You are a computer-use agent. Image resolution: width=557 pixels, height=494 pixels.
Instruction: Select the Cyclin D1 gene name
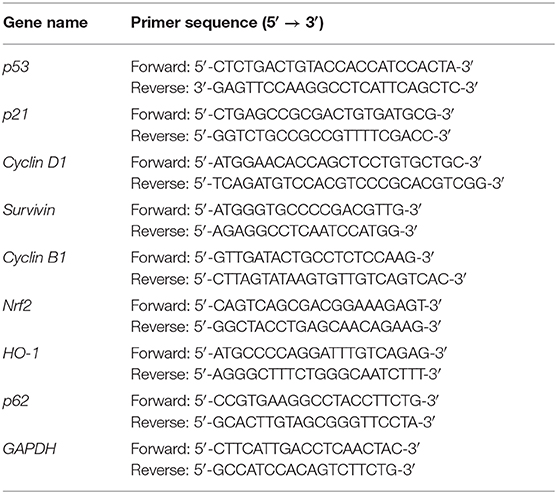(x=34, y=163)
